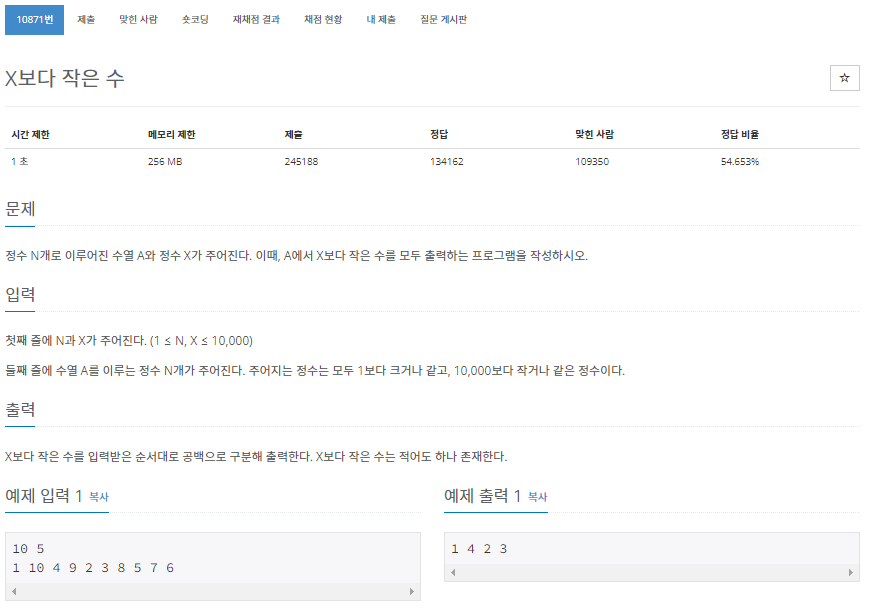This screenshot has width=871, height=610.
Task: Click left scroll arrow of sample output box
Action: [453, 572]
